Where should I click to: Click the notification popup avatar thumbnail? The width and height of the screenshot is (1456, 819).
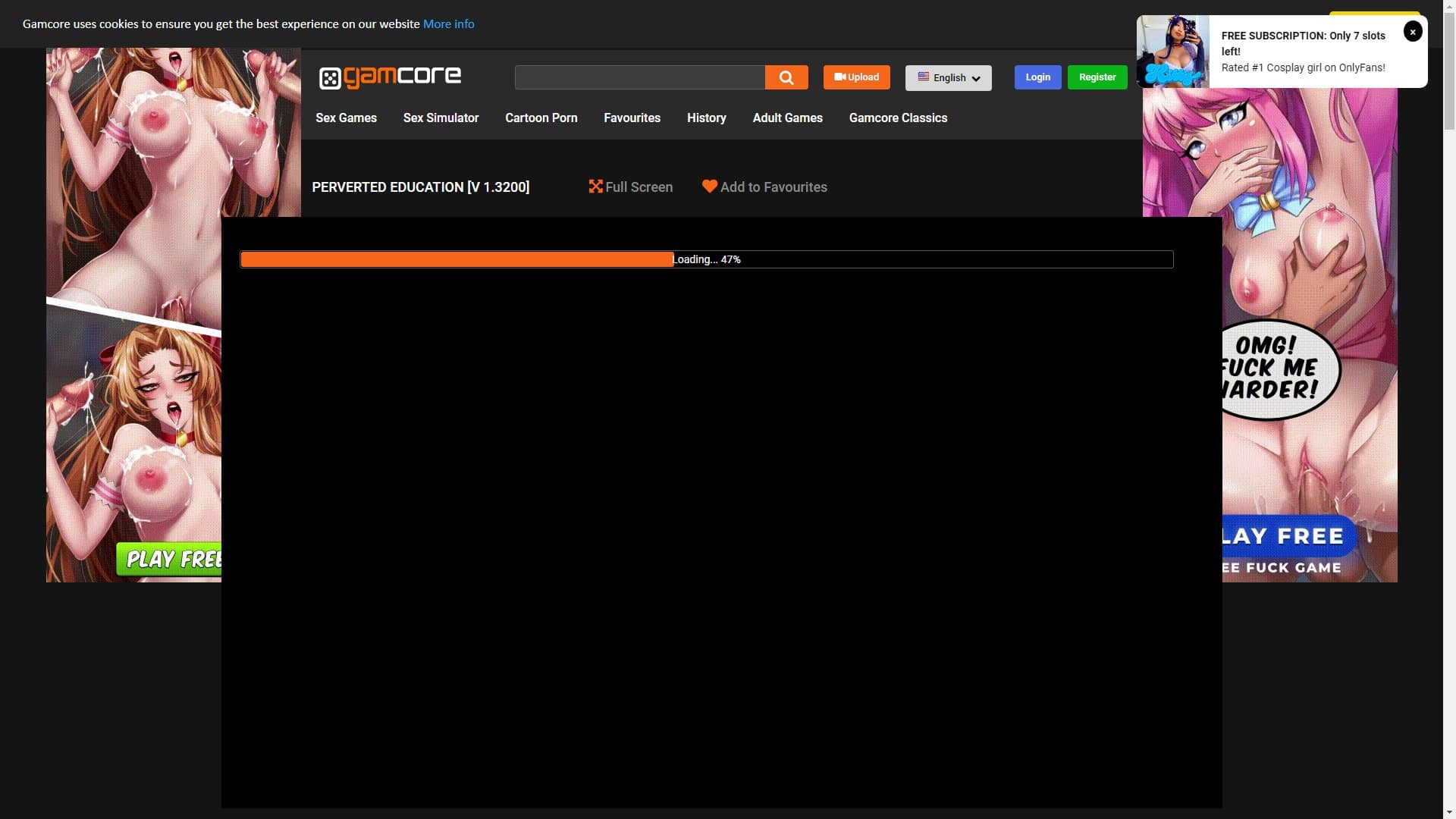point(1172,52)
